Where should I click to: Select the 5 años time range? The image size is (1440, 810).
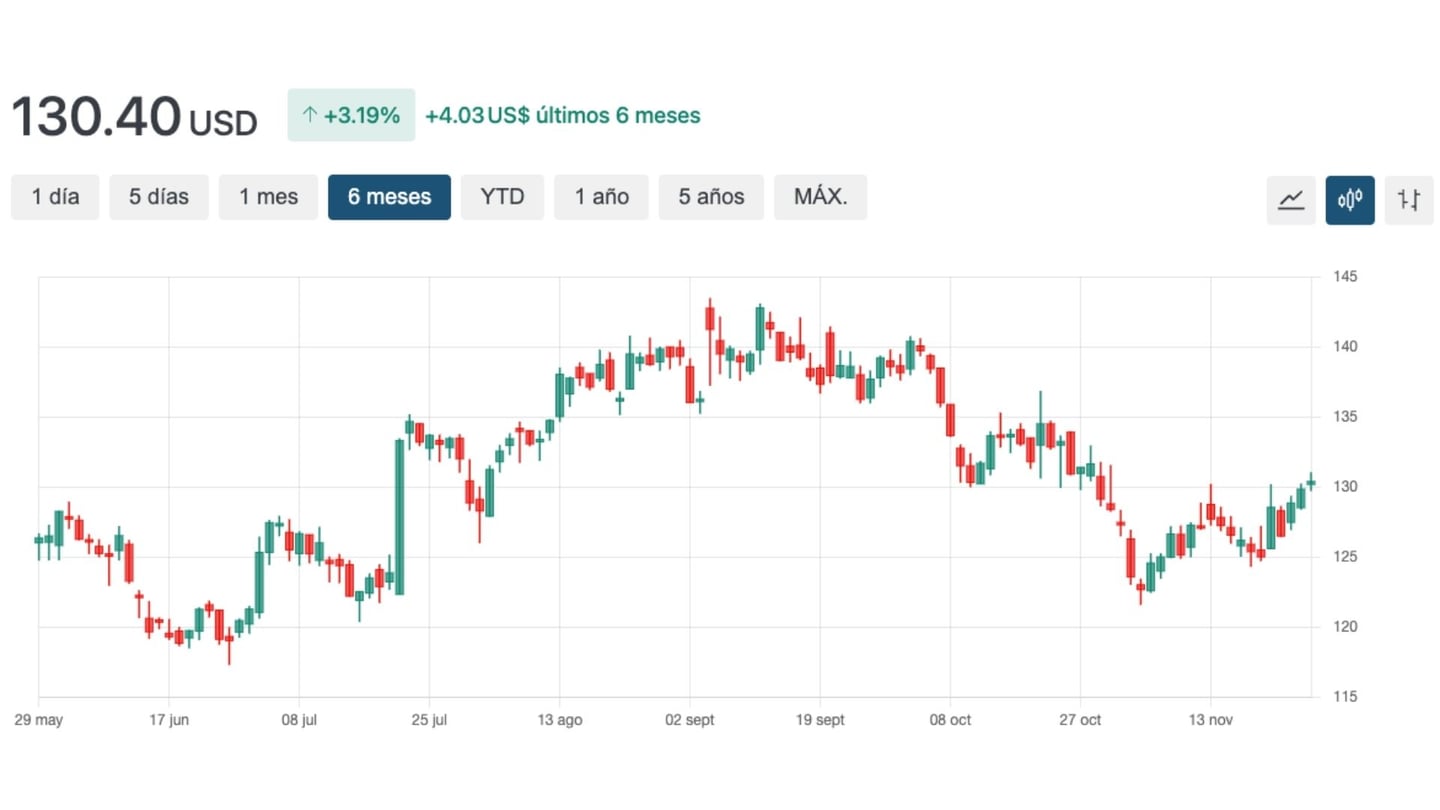click(x=711, y=197)
